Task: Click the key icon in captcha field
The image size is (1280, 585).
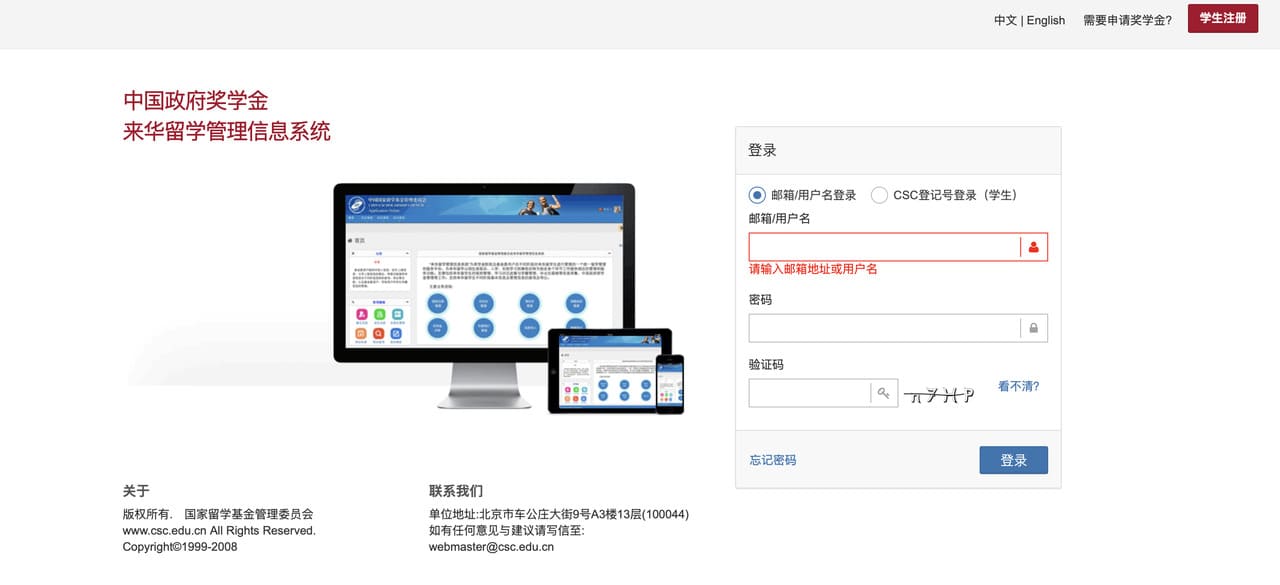Action: point(883,393)
